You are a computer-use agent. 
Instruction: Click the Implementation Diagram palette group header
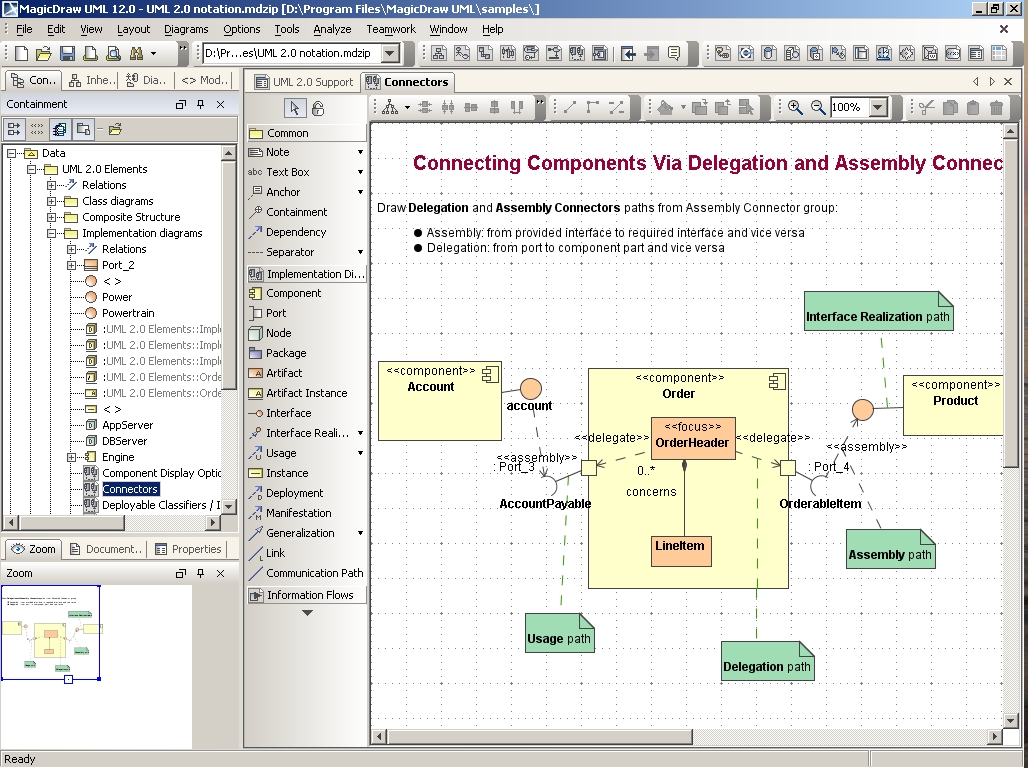306,274
